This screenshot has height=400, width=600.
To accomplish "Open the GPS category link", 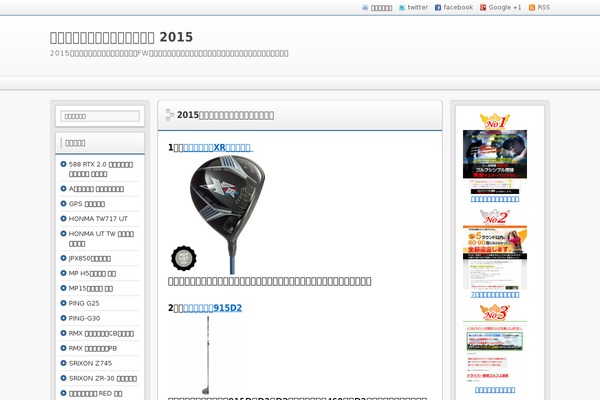I will click(86, 204).
